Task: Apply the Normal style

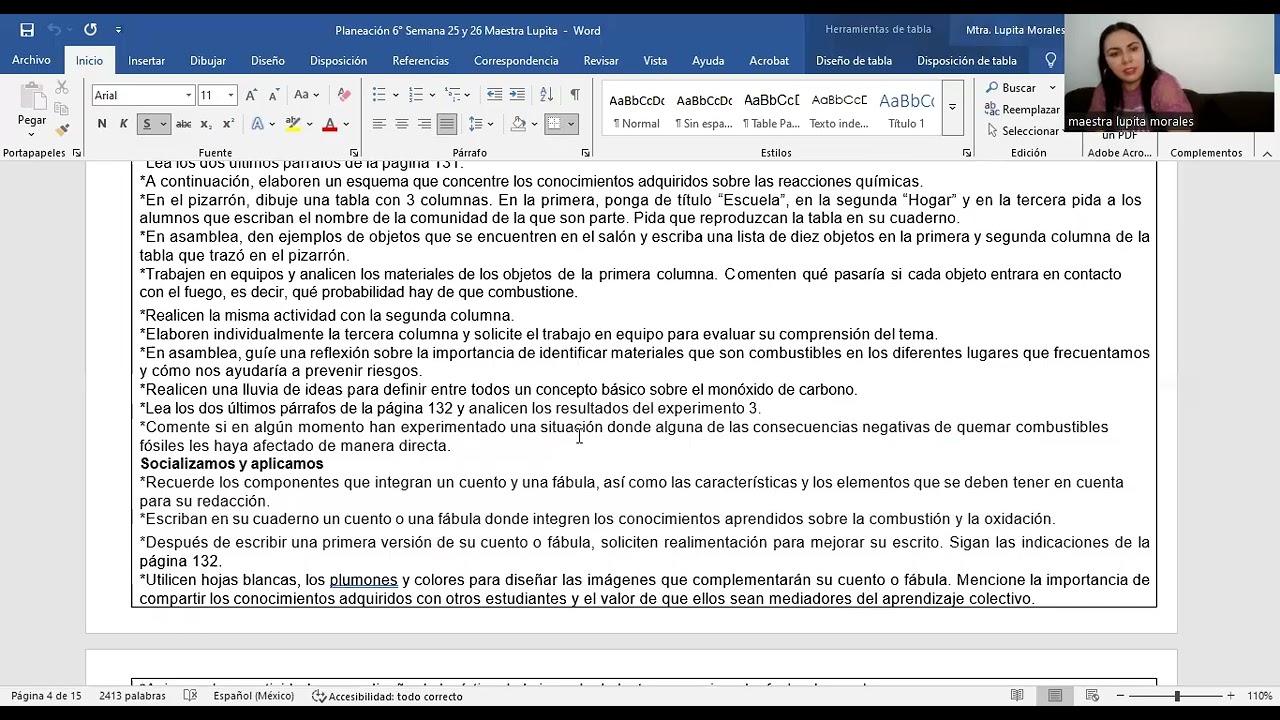Action: [x=637, y=109]
